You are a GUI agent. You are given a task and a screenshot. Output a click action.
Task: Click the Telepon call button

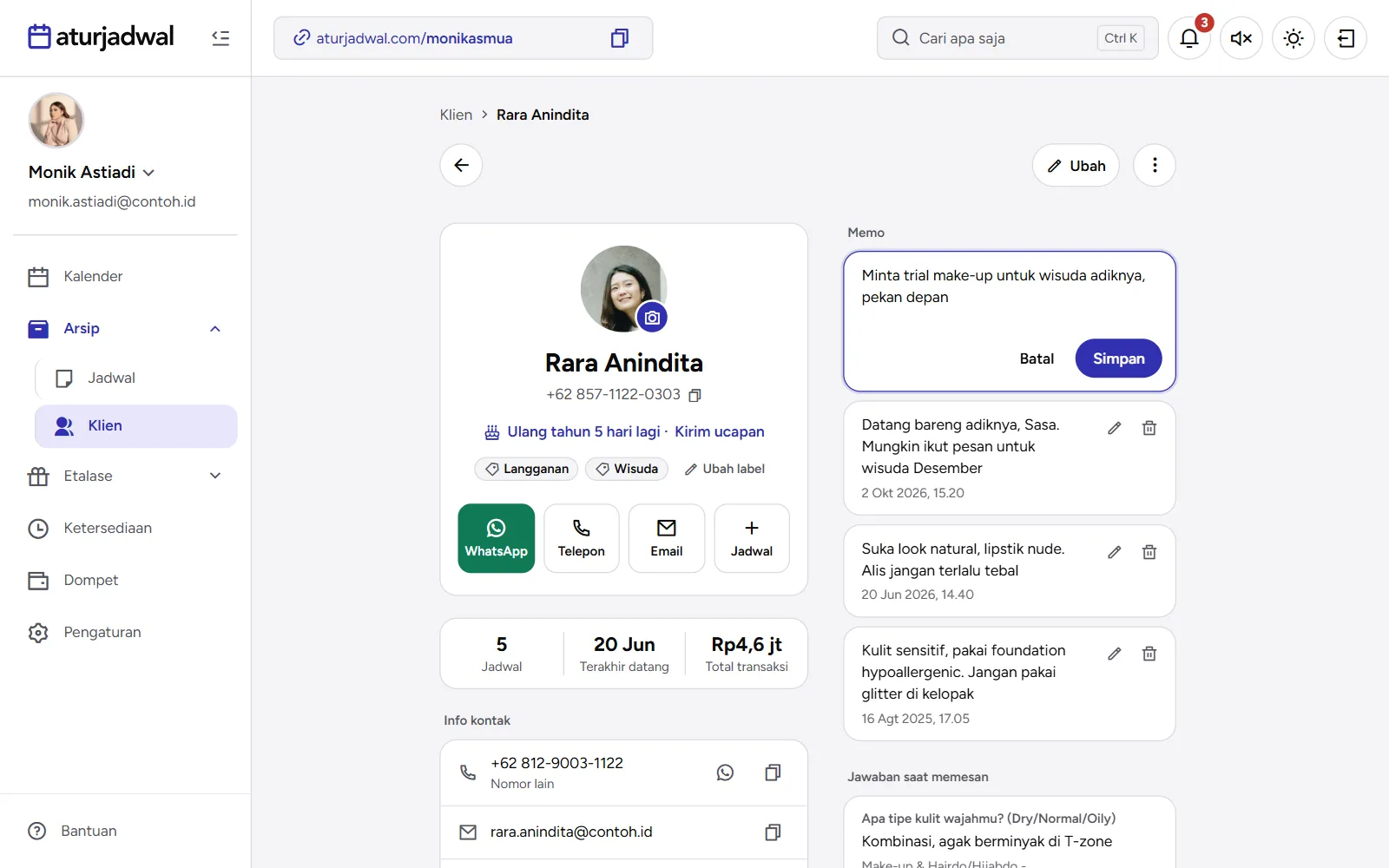click(581, 538)
